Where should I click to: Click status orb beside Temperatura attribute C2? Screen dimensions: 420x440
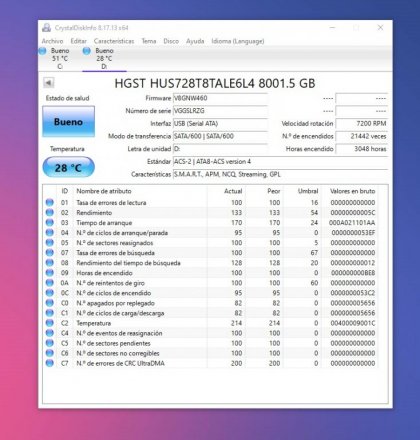(x=50, y=323)
